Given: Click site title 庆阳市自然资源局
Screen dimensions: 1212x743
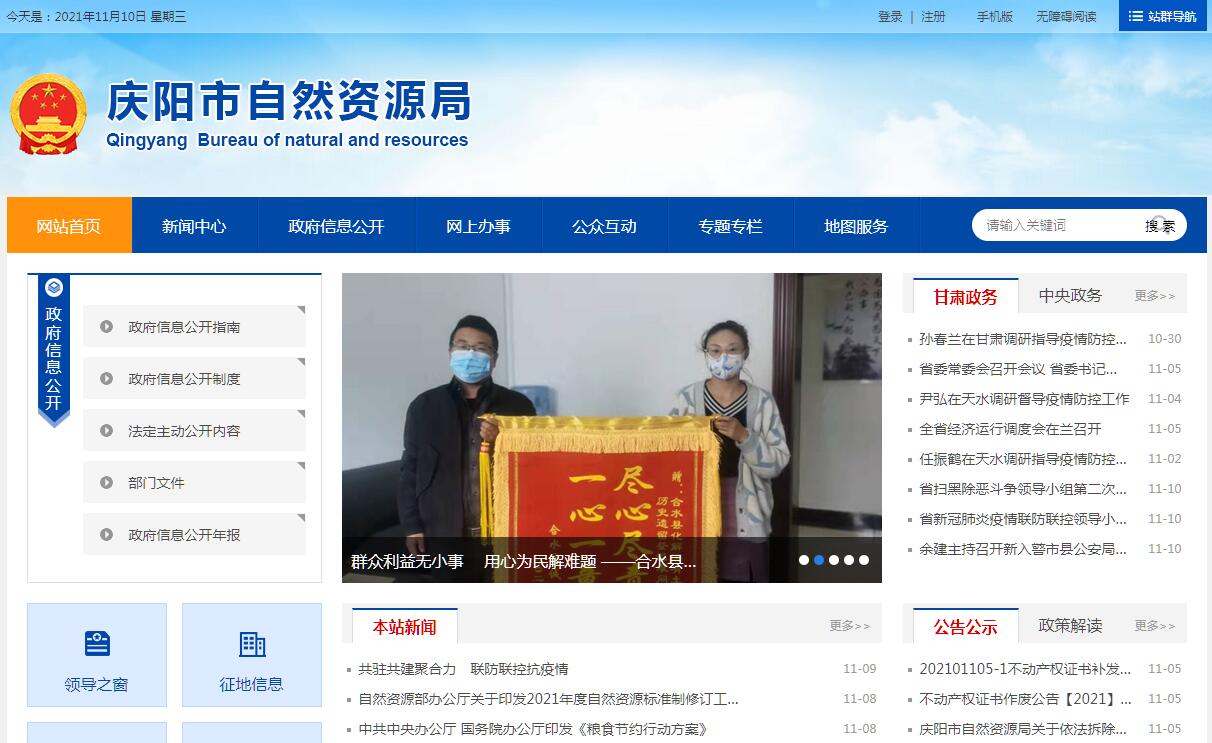Looking at the screenshot, I should pyautogui.click(x=289, y=101).
